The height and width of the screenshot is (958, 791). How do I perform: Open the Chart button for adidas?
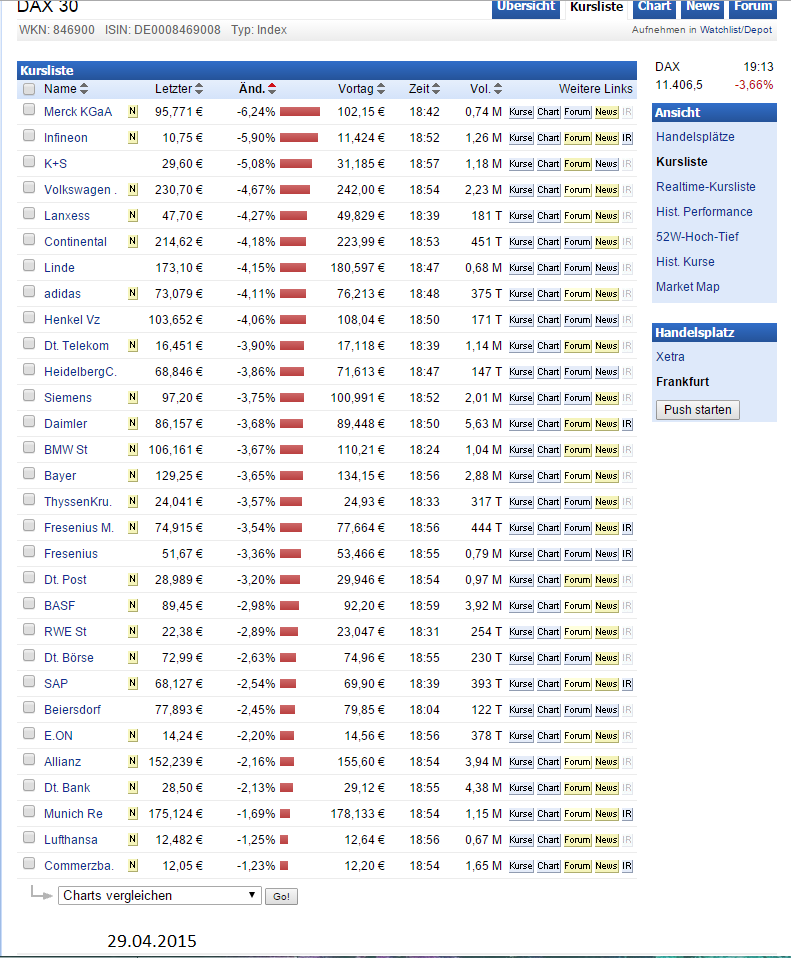pos(548,294)
